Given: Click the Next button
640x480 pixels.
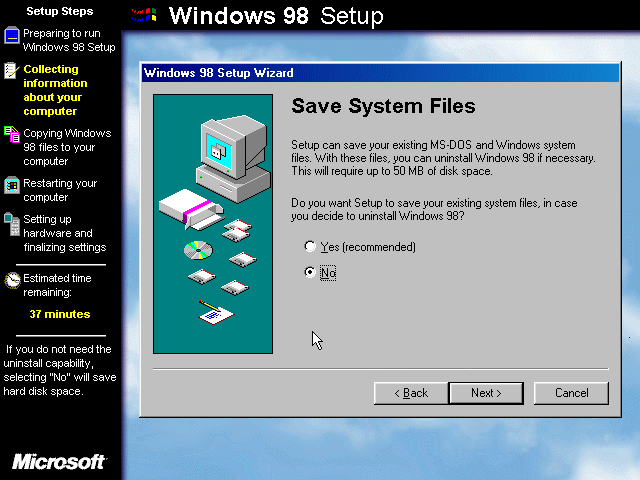Looking at the screenshot, I should (x=486, y=393).
